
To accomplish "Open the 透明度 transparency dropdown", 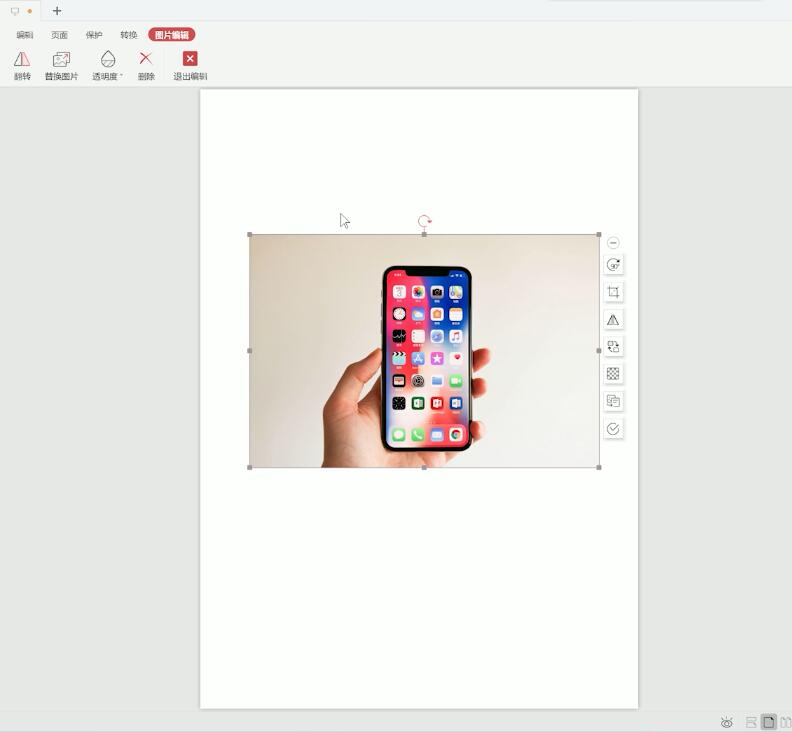I will tap(108, 66).
